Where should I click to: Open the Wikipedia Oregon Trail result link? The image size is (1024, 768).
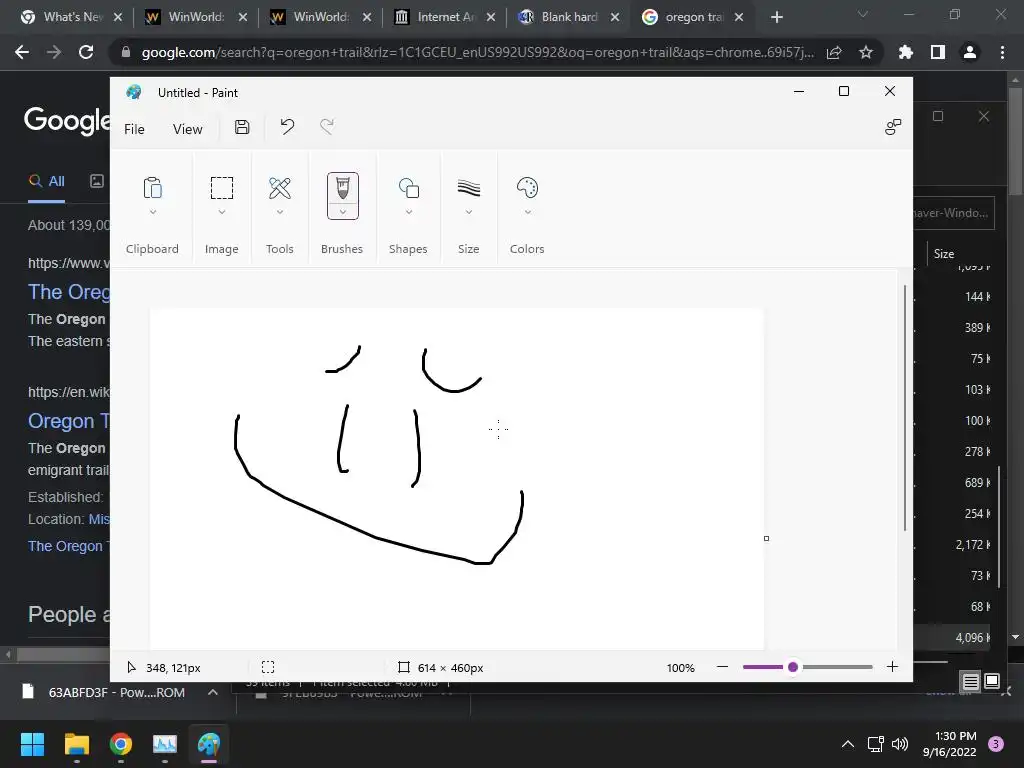click(69, 421)
